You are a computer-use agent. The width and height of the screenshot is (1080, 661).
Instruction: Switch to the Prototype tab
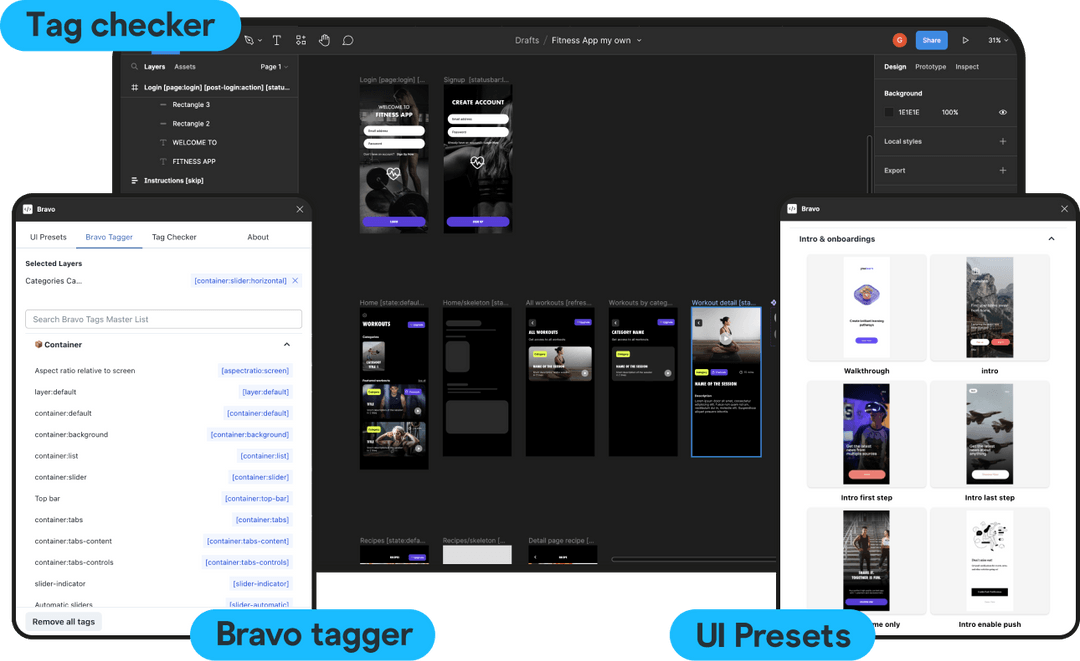tap(930, 66)
